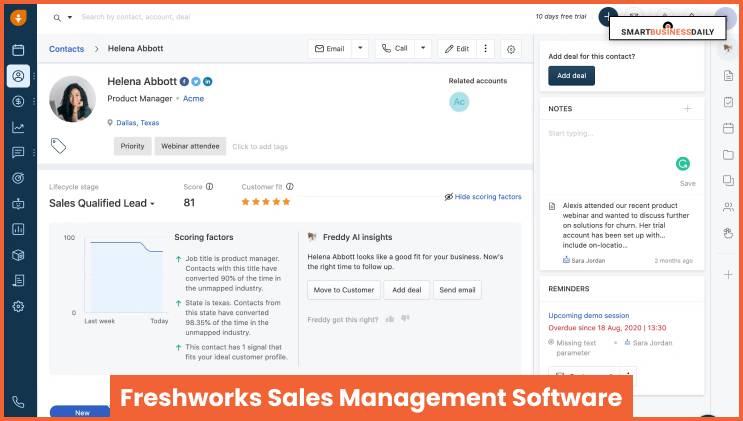This screenshot has height=421, width=743.
Task: Open the appointments calendar icon in right rail
Action: (x=728, y=128)
